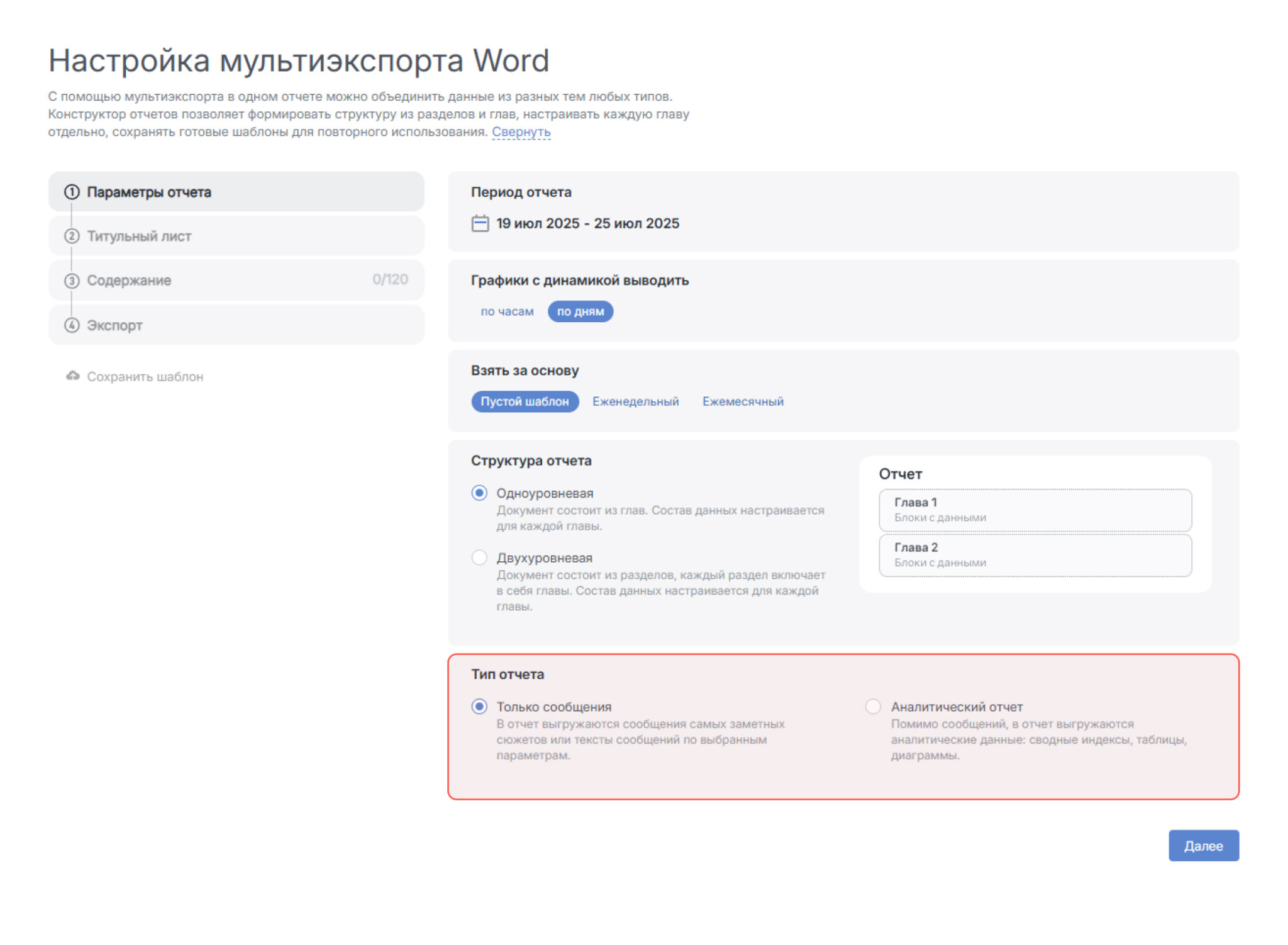Click step 2 circle icon Титульный лист
Viewport: 1288px width, 945px height.
72,236
